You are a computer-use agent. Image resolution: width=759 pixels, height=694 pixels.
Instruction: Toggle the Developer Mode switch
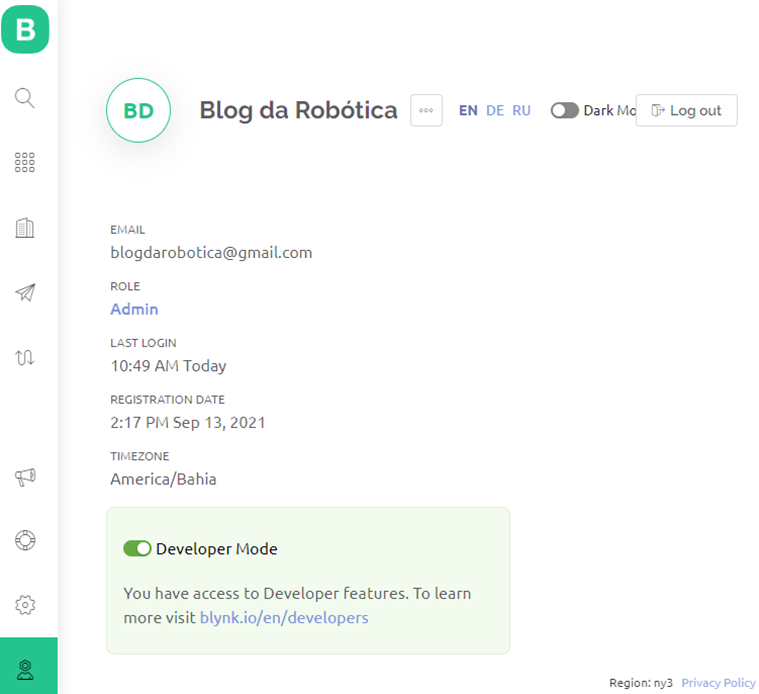(137, 548)
